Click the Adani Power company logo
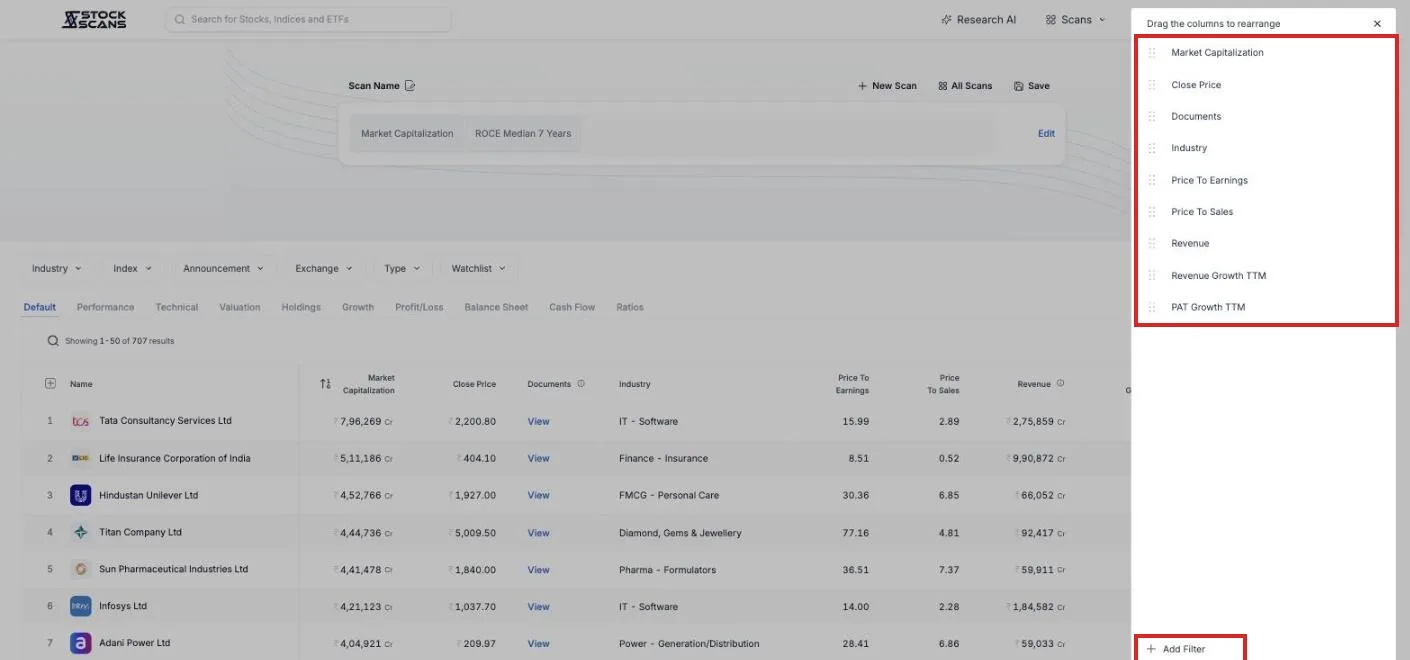Screen dimensions: 1410x660 tap(81, 643)
